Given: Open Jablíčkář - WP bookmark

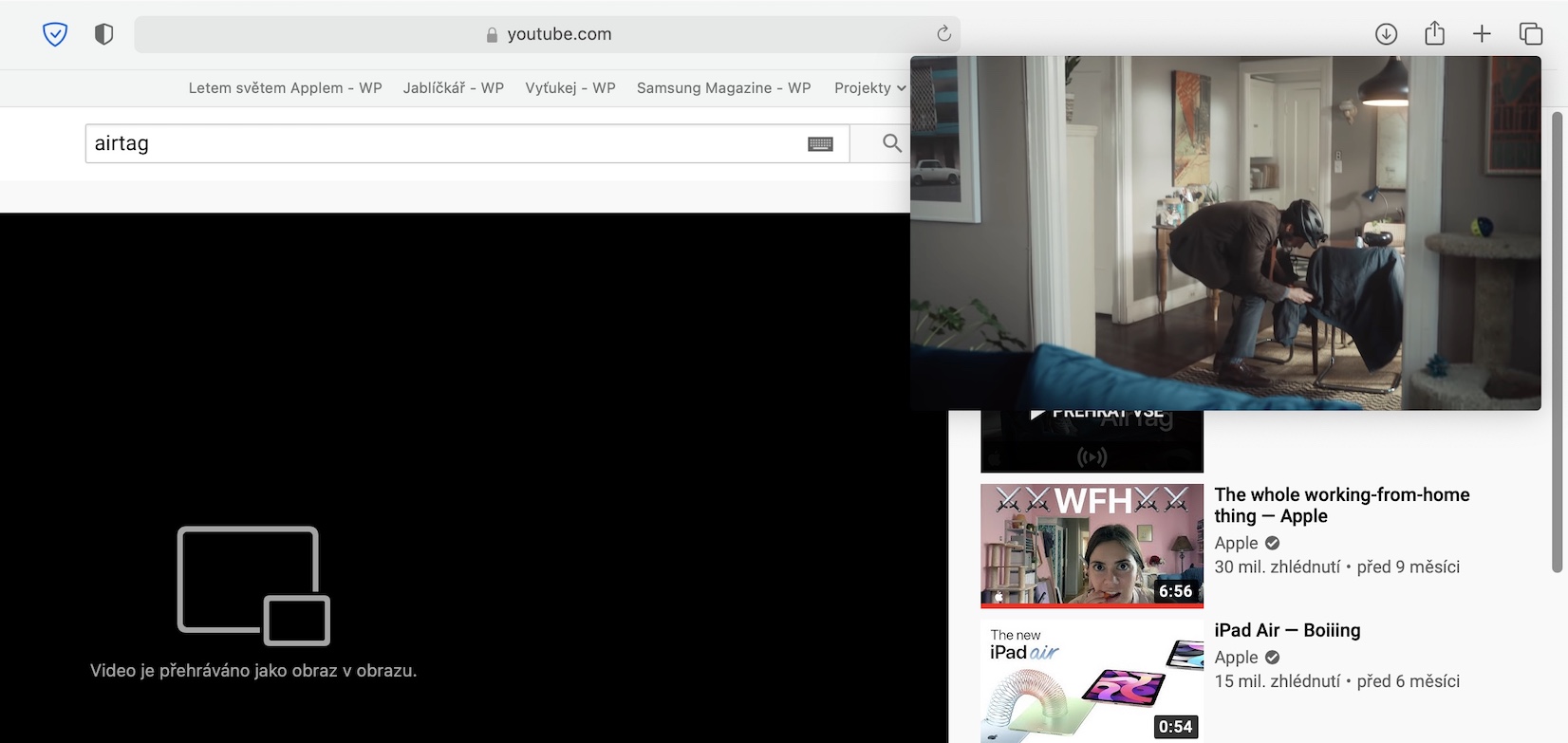Looking at the screenshot, I should click(x=453, y=88).
